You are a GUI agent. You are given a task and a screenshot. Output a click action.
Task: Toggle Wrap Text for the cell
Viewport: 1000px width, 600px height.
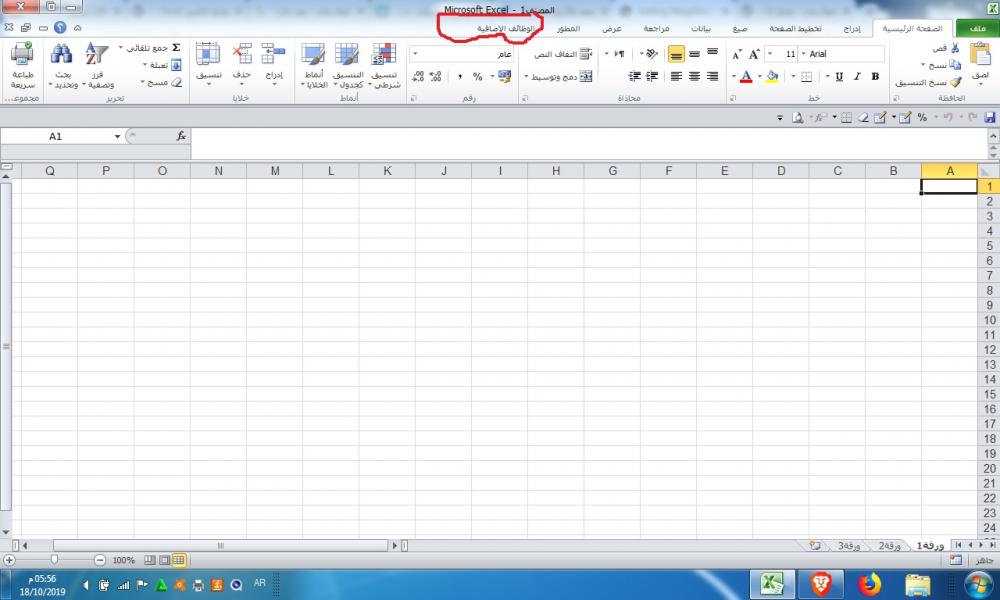point(586,54)
